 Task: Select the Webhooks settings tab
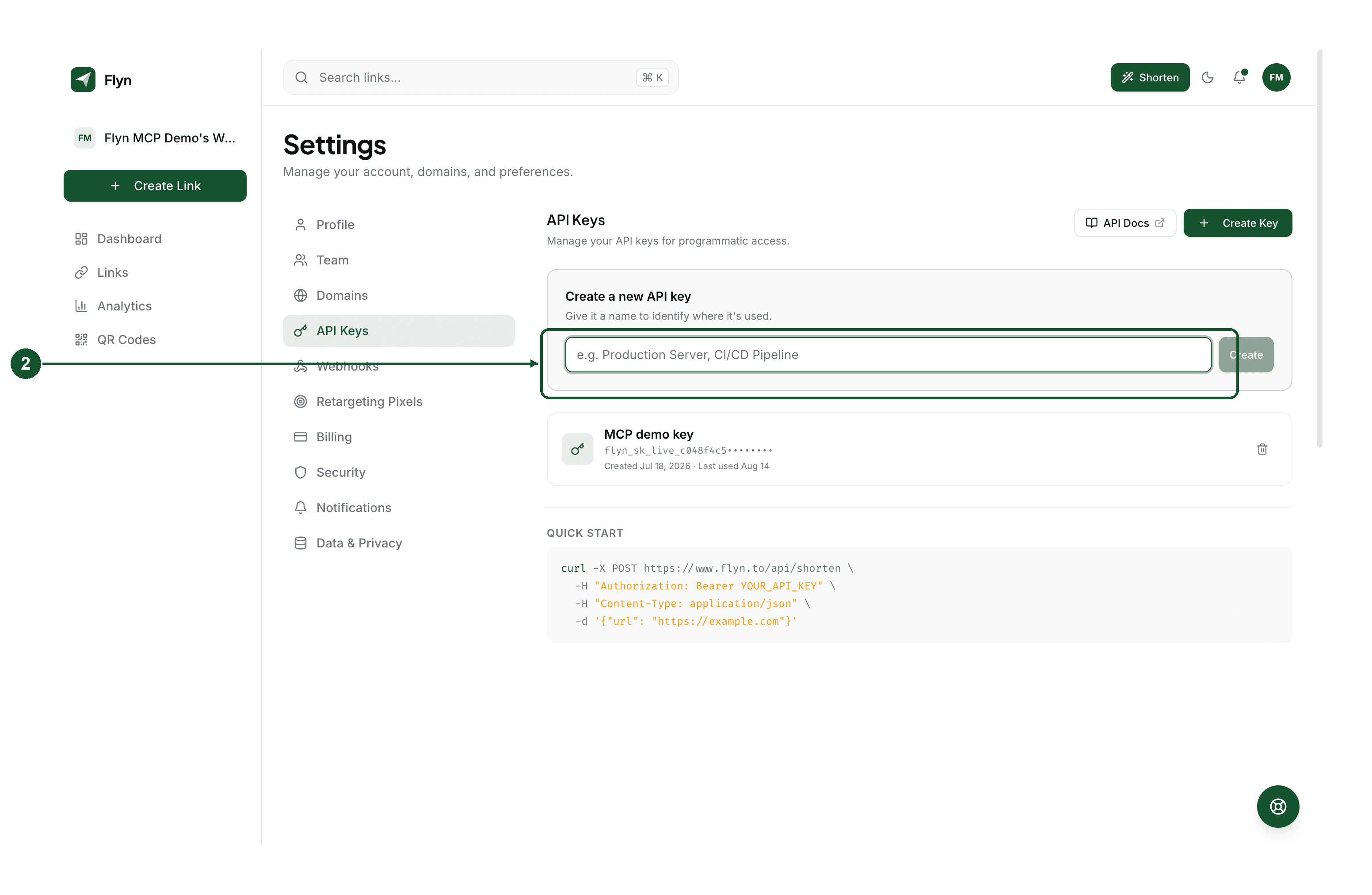[x=398, y=366]
